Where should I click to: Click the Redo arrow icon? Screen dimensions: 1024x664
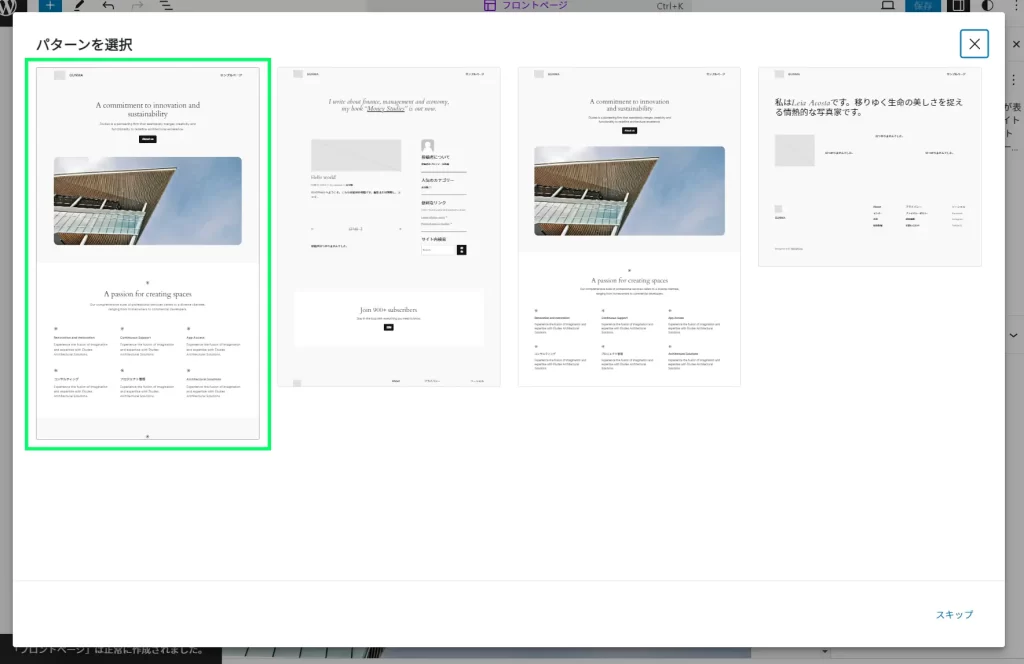(137, 5)
